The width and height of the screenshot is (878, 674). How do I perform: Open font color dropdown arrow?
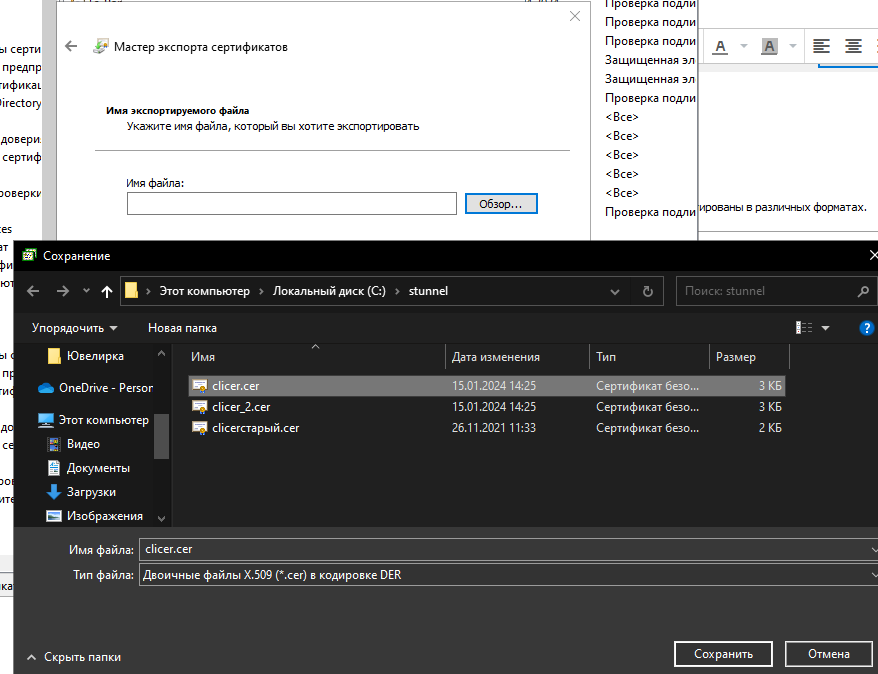[x=744, y=46]
